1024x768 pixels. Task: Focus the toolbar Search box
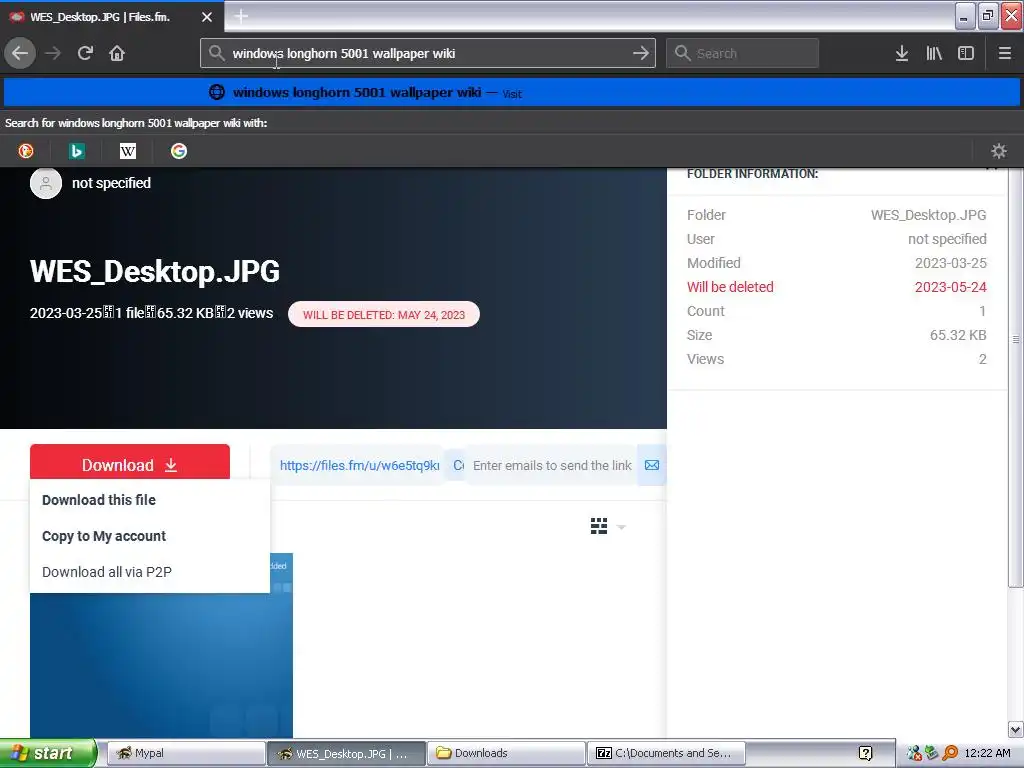click(x=742, y=54)
